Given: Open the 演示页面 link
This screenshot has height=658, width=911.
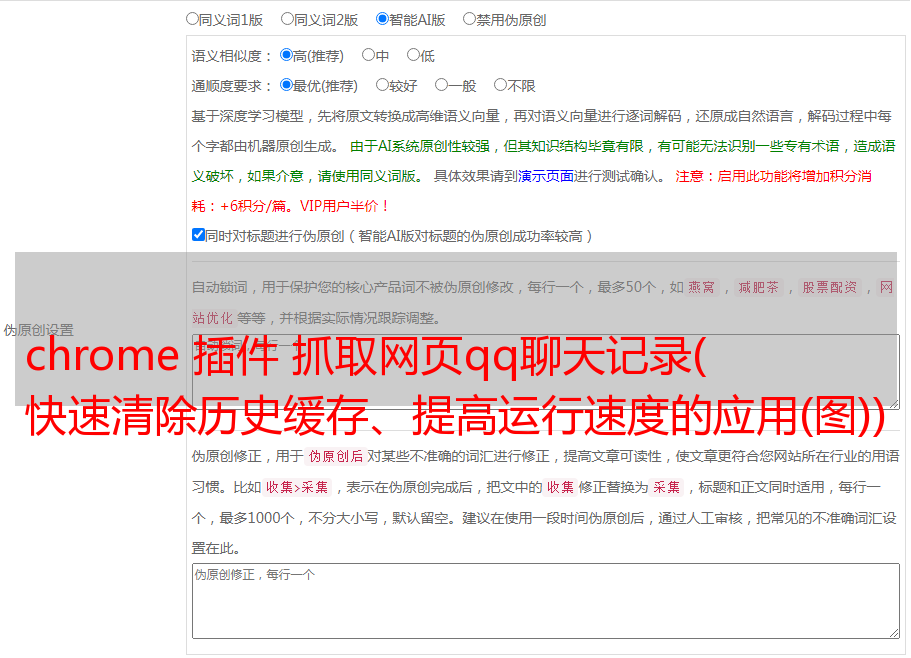Looking at the screenshot, I should tap(546, 176).
